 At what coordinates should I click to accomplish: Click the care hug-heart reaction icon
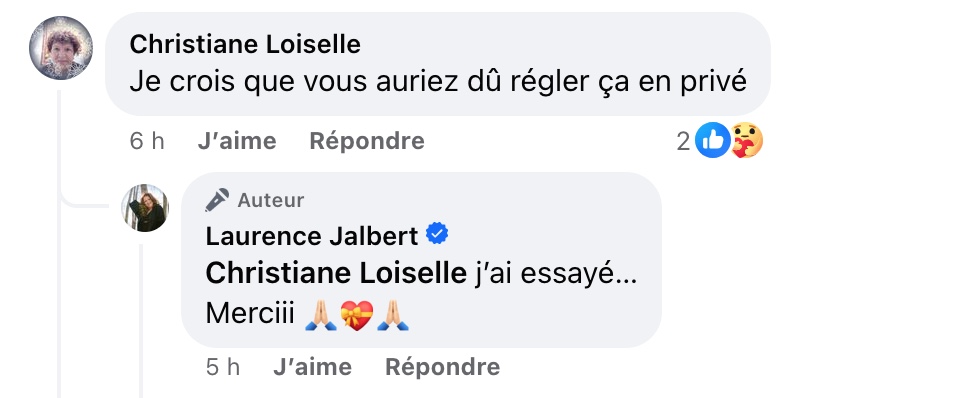[746, 140]
